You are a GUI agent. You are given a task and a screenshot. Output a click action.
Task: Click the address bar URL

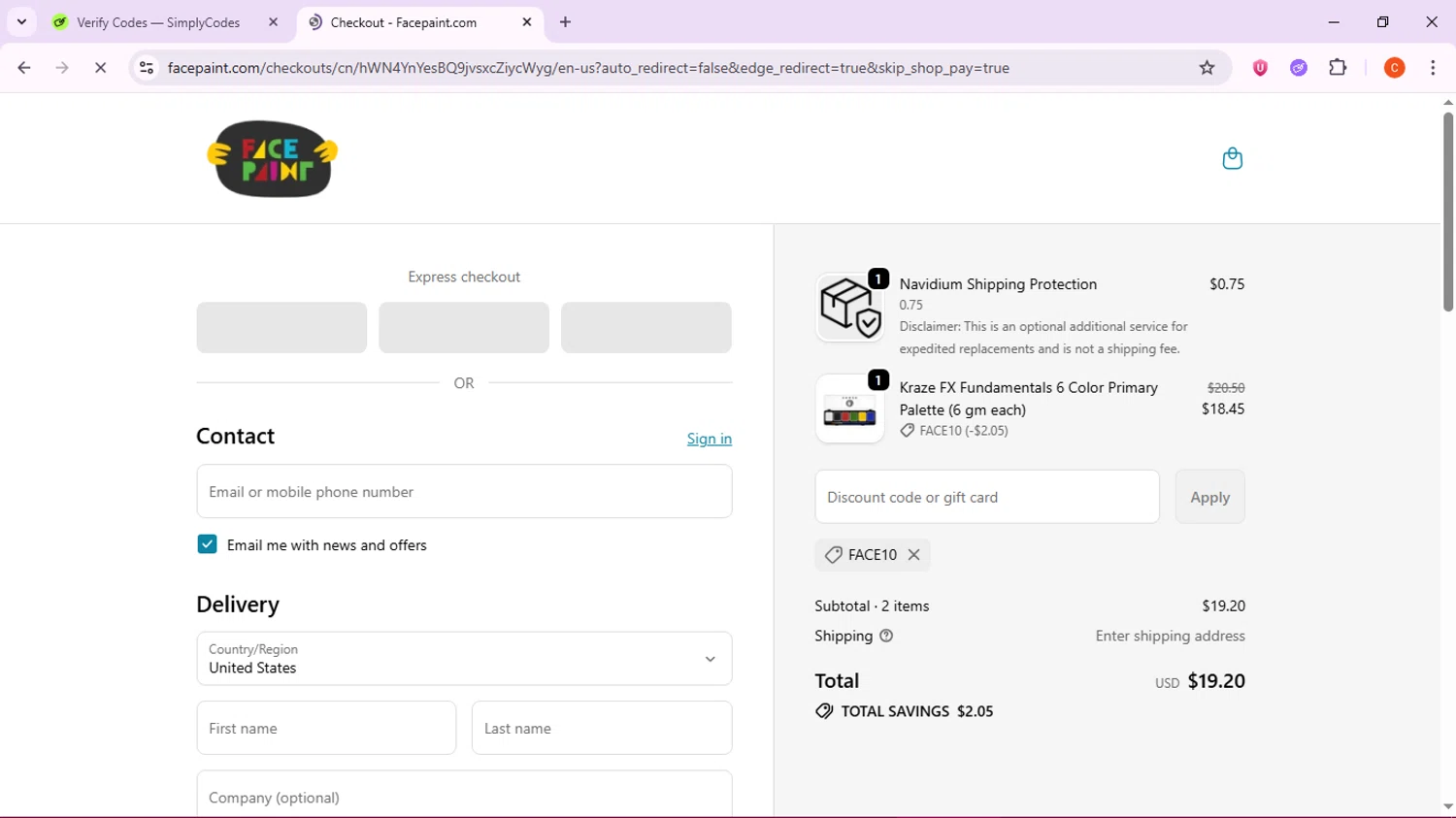coord(588,68)
